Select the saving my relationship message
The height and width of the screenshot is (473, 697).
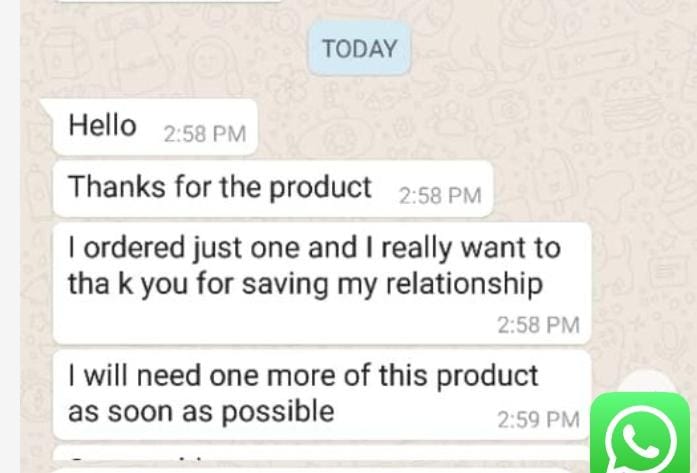click(322, 284)
